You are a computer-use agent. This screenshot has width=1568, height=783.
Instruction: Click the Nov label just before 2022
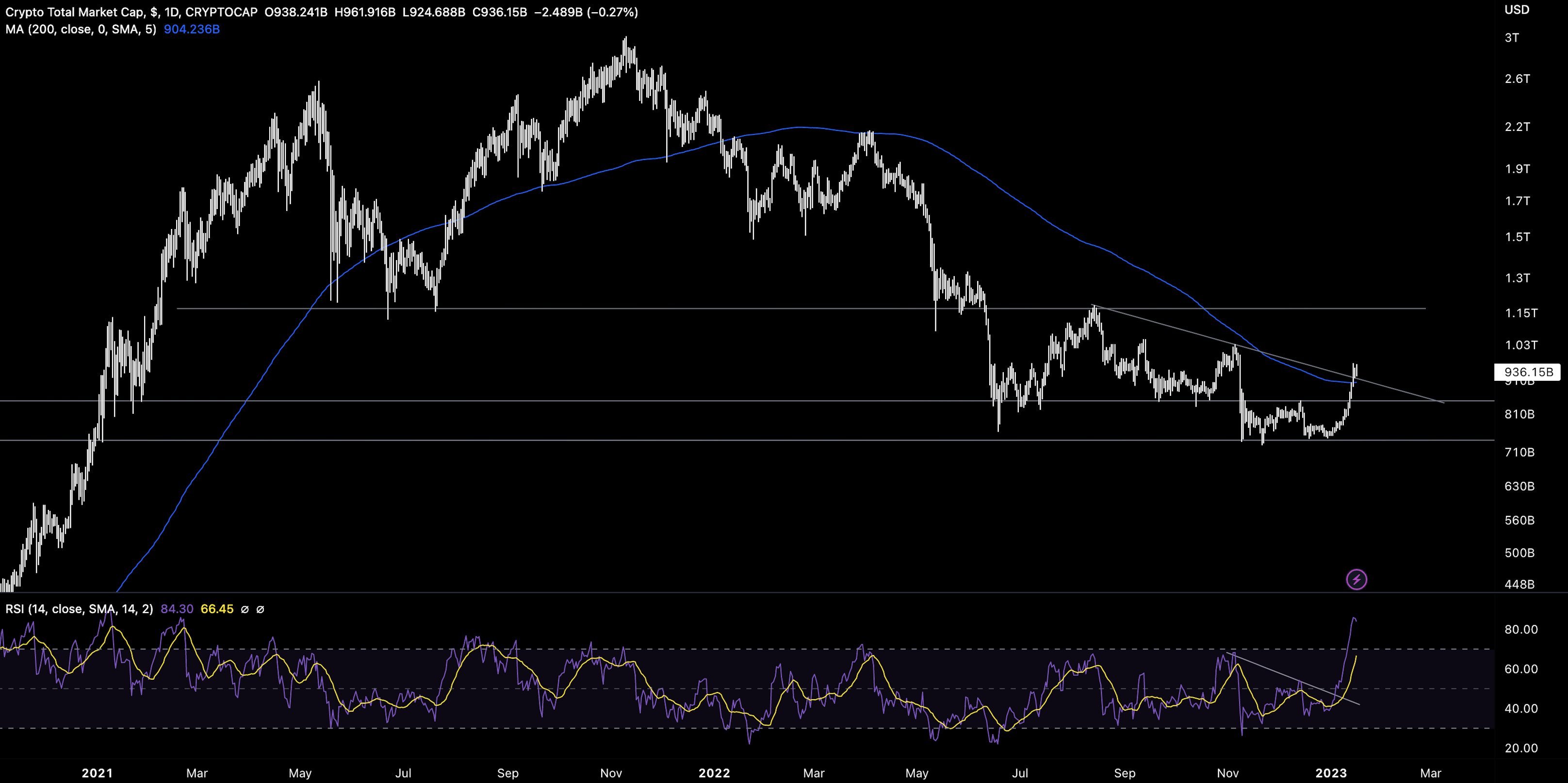point(611,773)
